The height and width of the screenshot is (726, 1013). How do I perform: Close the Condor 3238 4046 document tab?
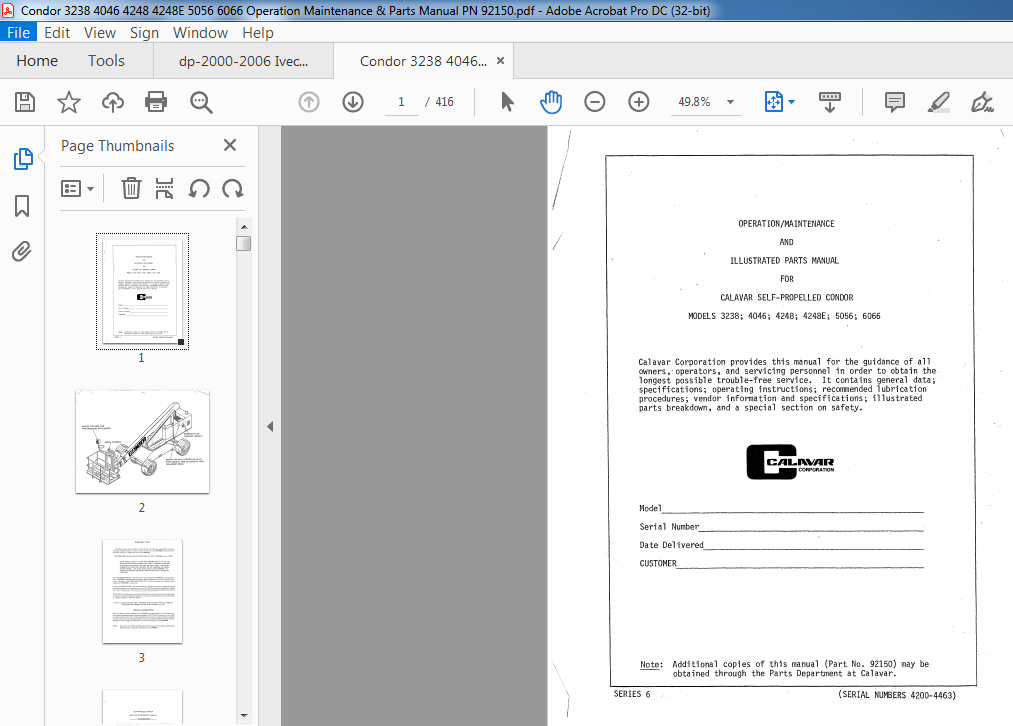[500, 61]
